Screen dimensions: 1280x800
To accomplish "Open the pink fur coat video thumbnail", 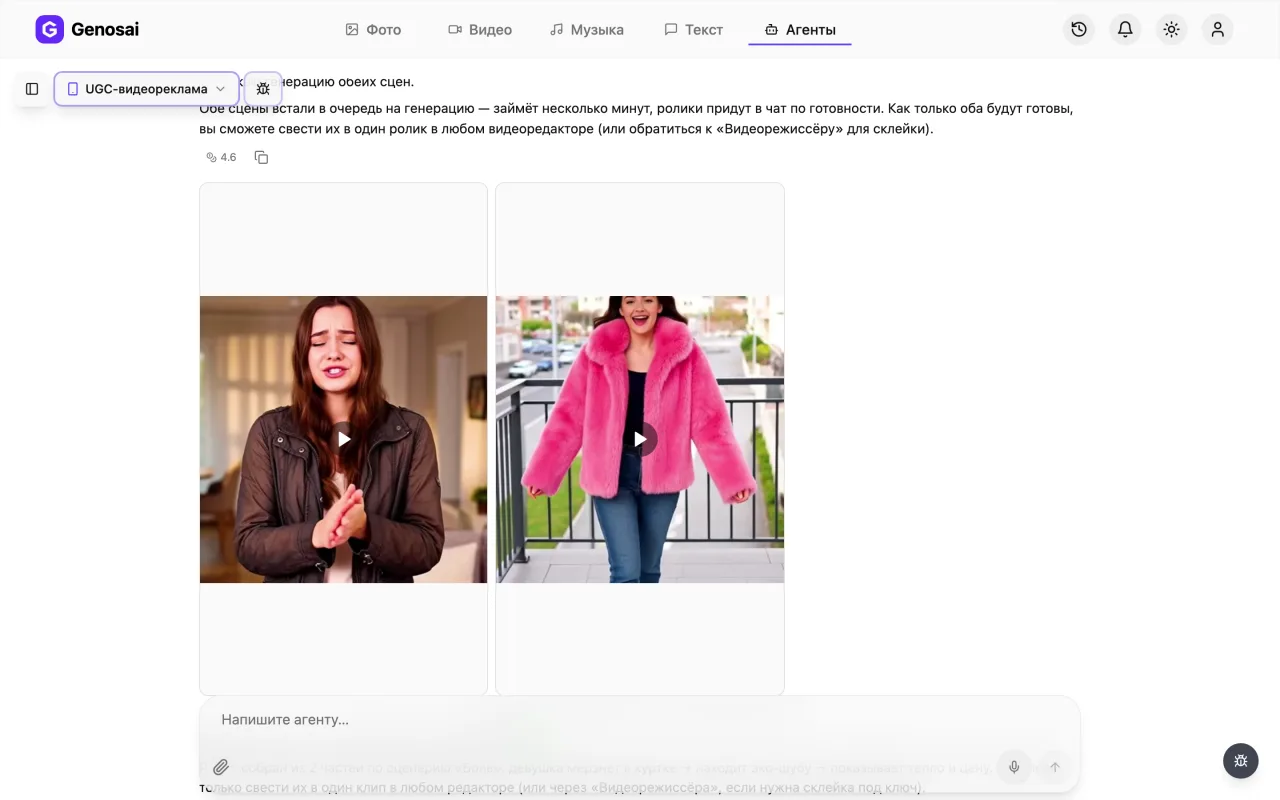I will pos(640,439).
